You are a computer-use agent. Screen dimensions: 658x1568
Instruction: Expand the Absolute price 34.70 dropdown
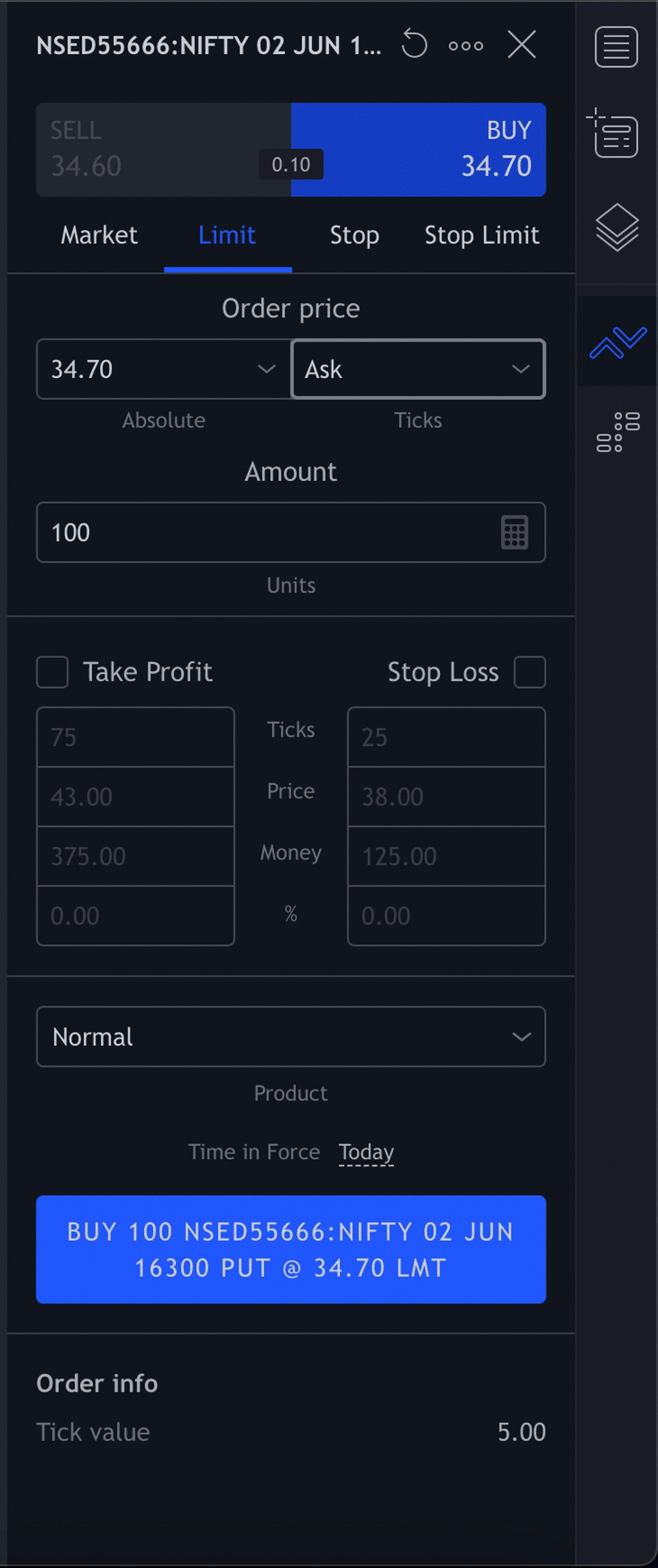click(164, 369)
